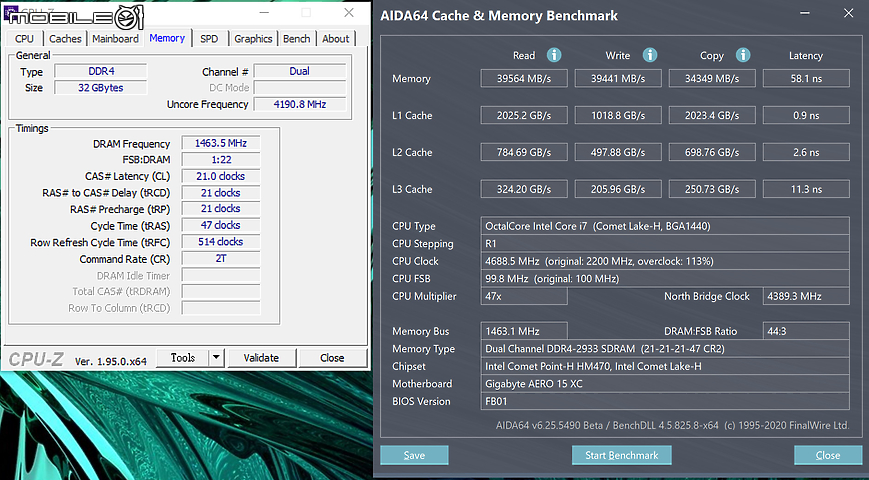The image size is (869, 480).
Task: Click the Close button in AIDA64
Action: point(827,455)
